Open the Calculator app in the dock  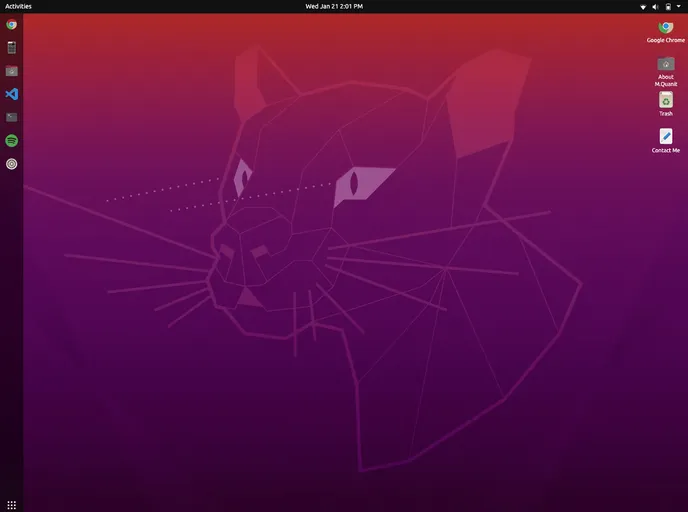click(x=11, y=47)
